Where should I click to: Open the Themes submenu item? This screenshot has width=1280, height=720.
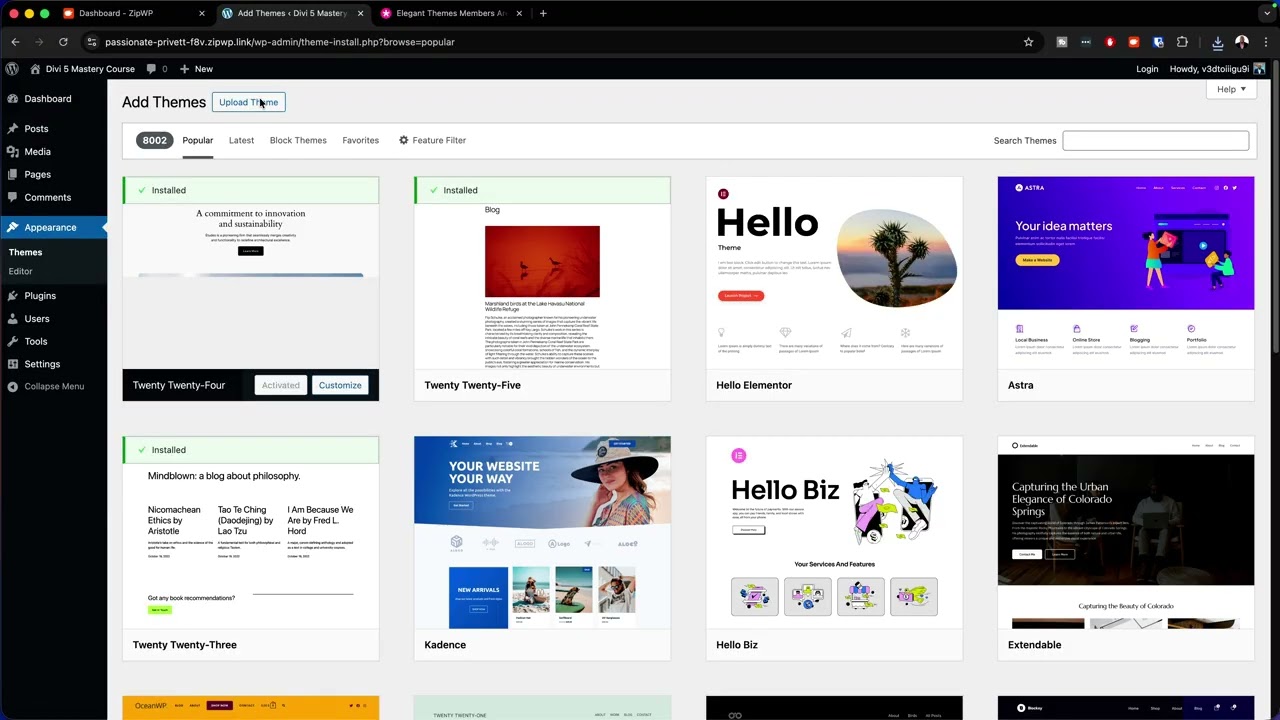tap(25, 253)
